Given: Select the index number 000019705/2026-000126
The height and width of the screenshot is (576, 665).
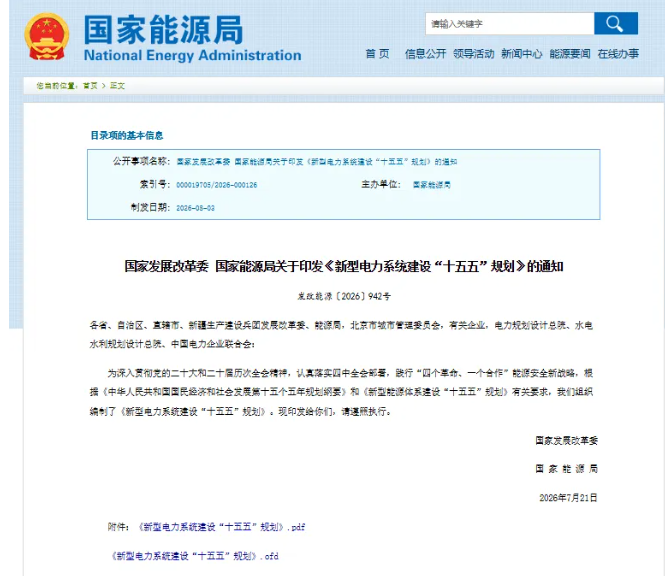Looking at the screenshot, I should coord(217,185).
